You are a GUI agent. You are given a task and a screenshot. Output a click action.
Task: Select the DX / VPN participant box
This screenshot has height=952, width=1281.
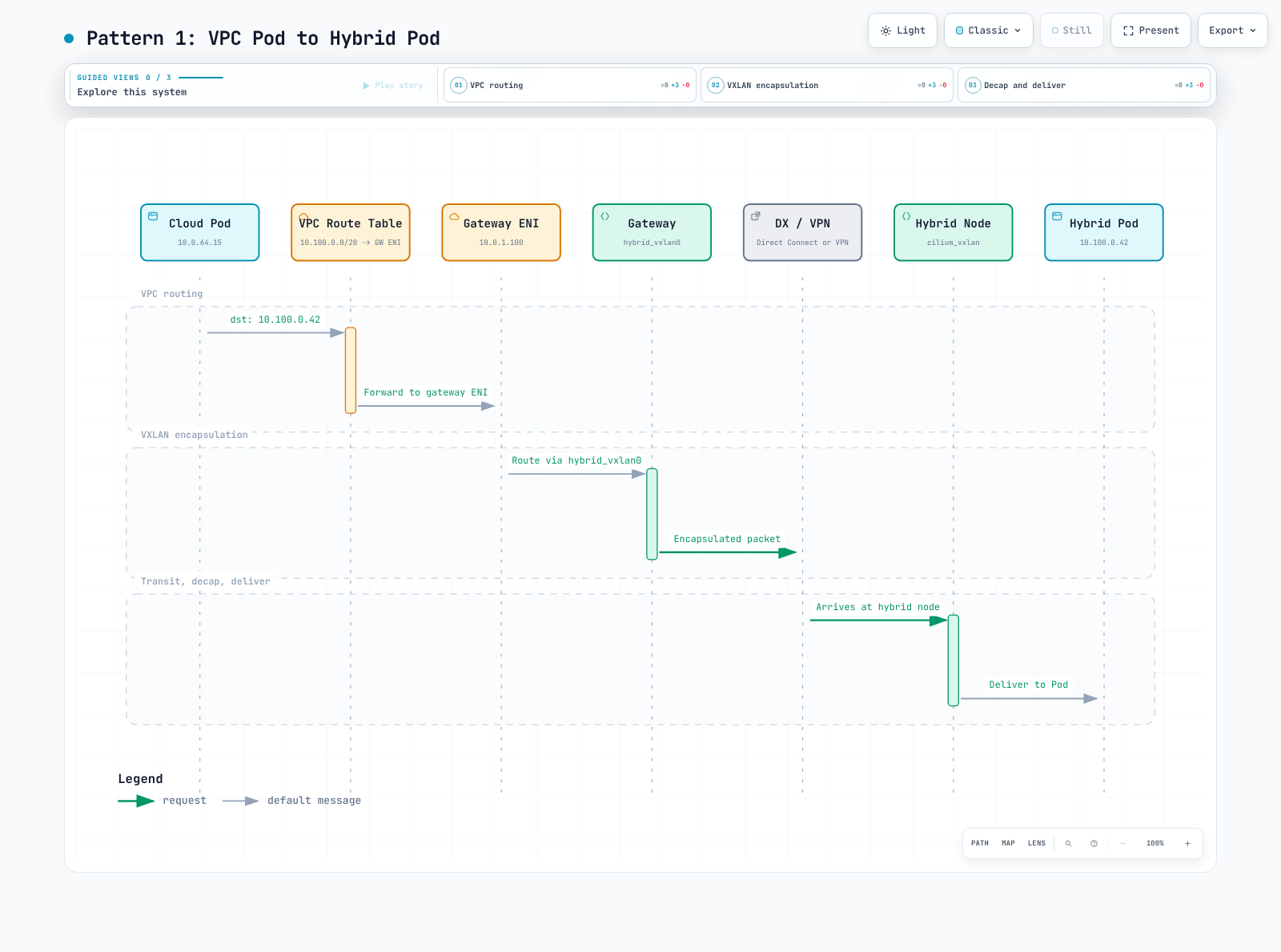[803, 232]
